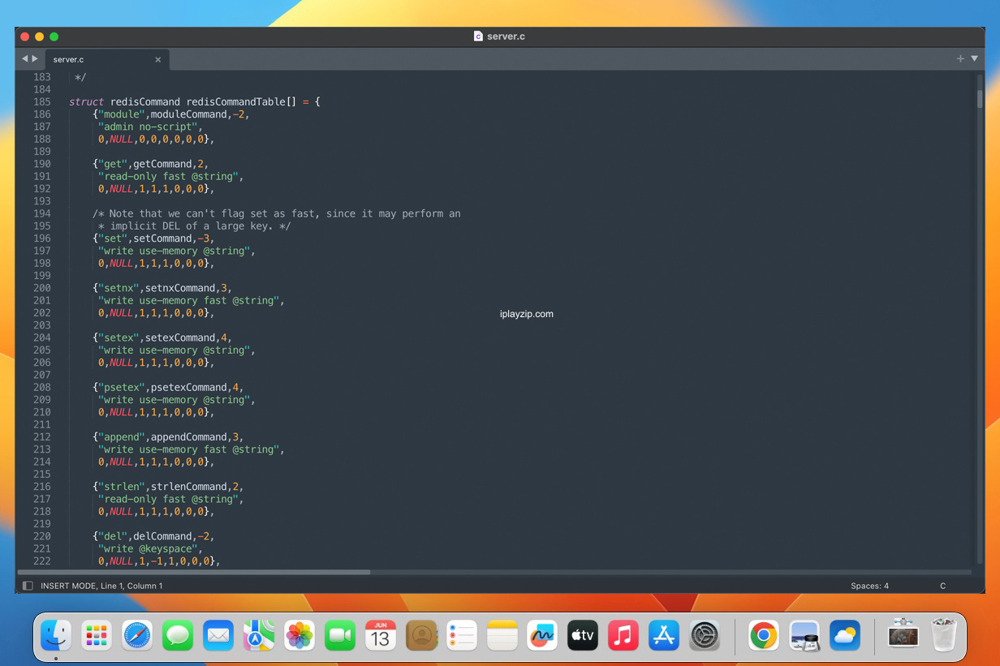The height and width of the screenshot is (666, 1000).
Task: Click the vertical scrollbar thumb
Action: pos(980,98)
